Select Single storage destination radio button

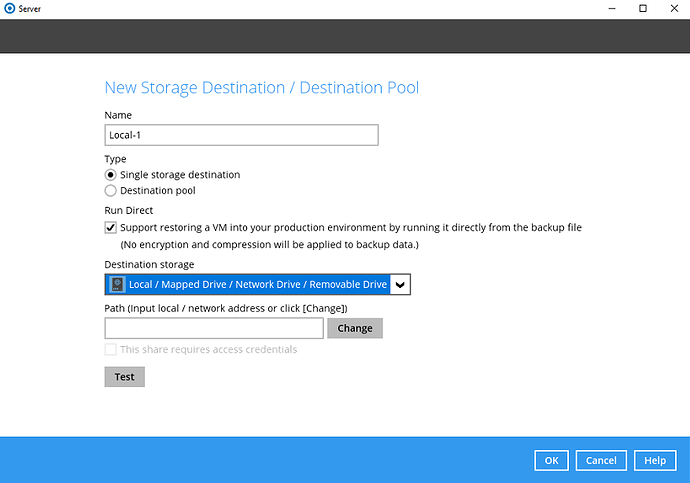pos(111,175)
